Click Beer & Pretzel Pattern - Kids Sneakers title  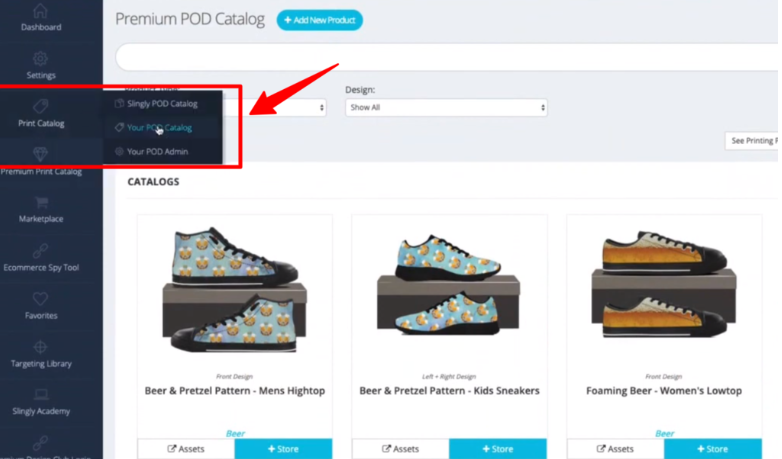(x=449, y=391)
